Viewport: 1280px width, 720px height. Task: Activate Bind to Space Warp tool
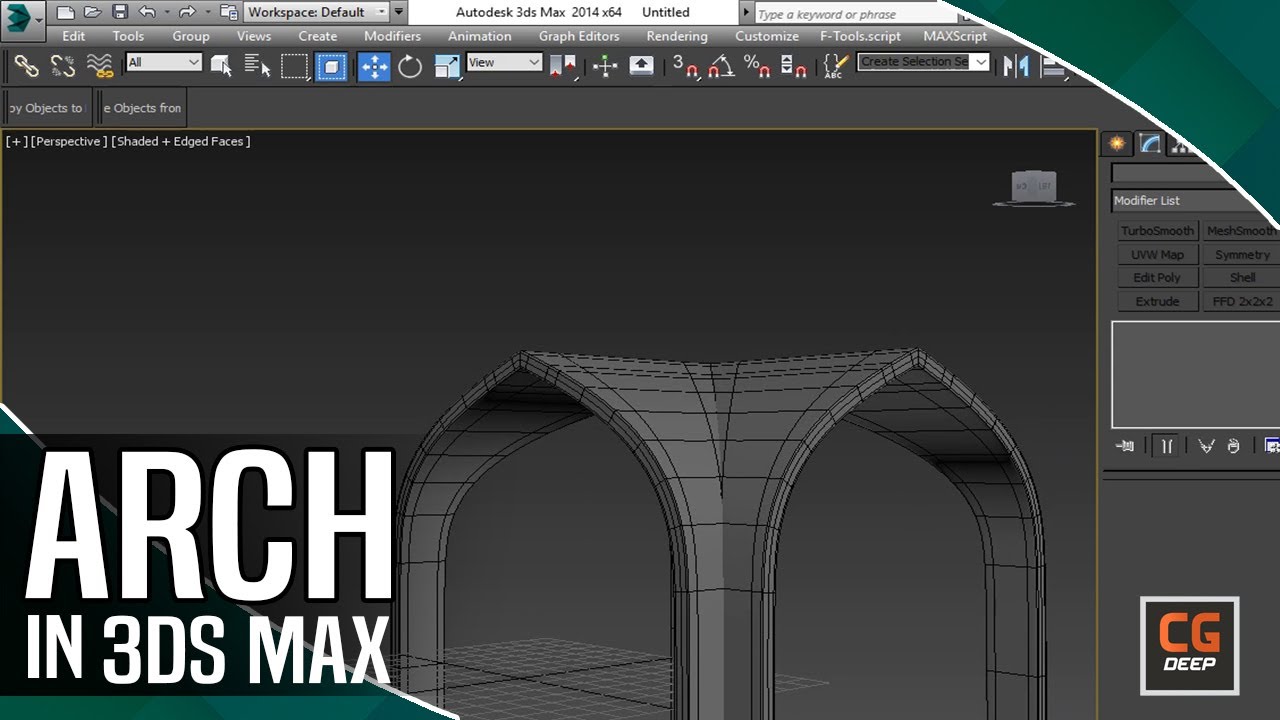[99, 66]
